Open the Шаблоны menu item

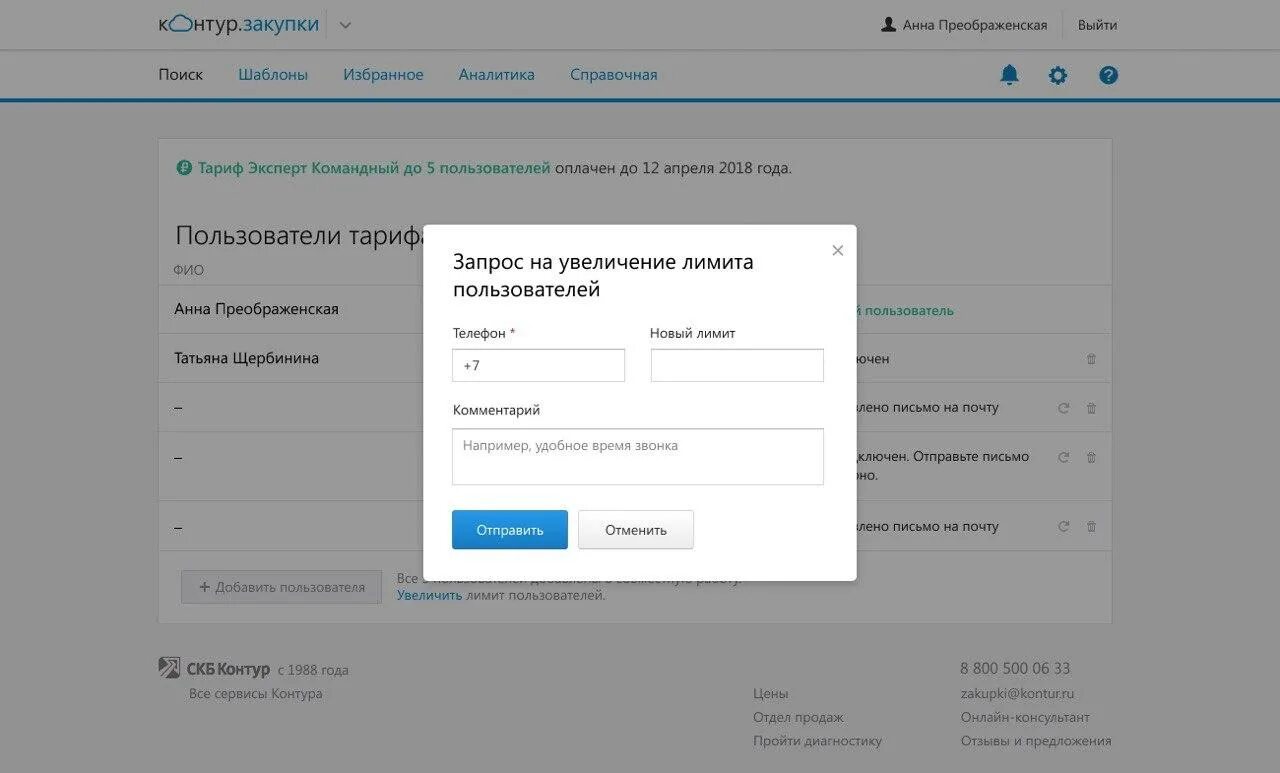273,75
